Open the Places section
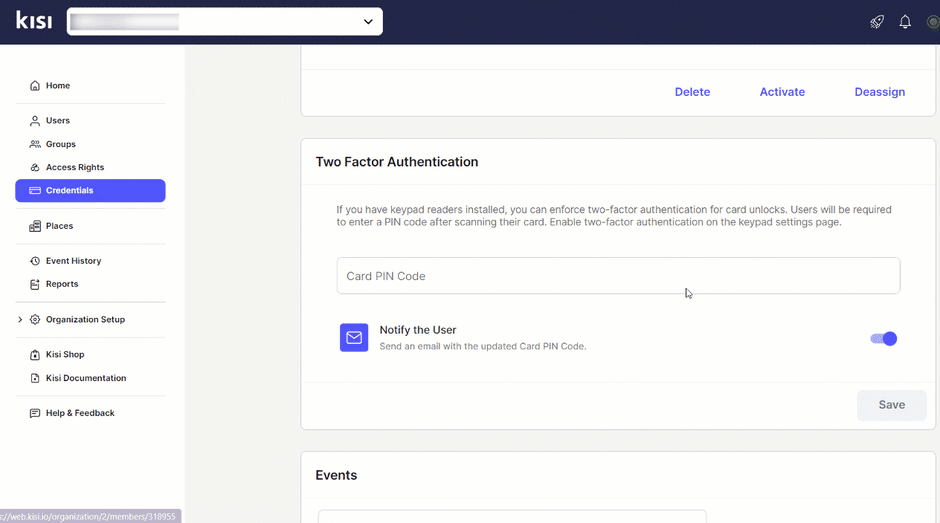This screenshot has width=940, height=523. tap(59, 226)
